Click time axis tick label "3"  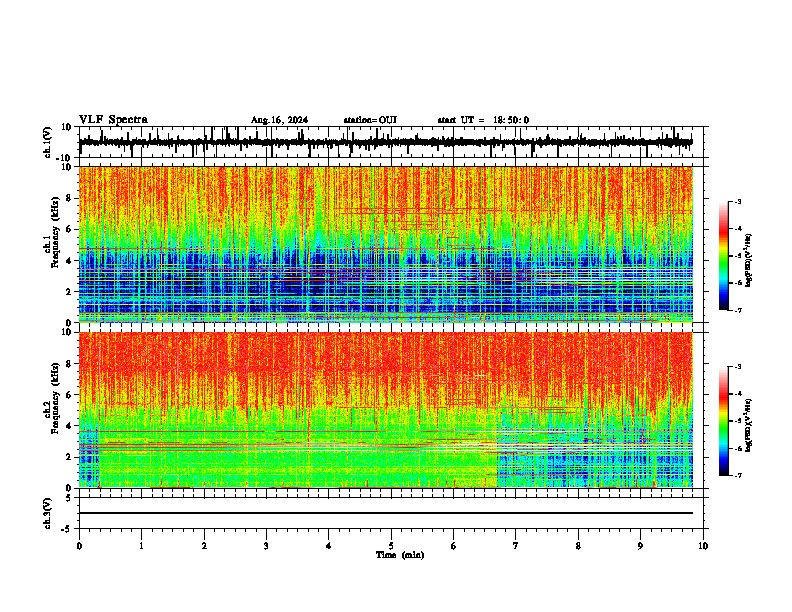click(266, 546)
